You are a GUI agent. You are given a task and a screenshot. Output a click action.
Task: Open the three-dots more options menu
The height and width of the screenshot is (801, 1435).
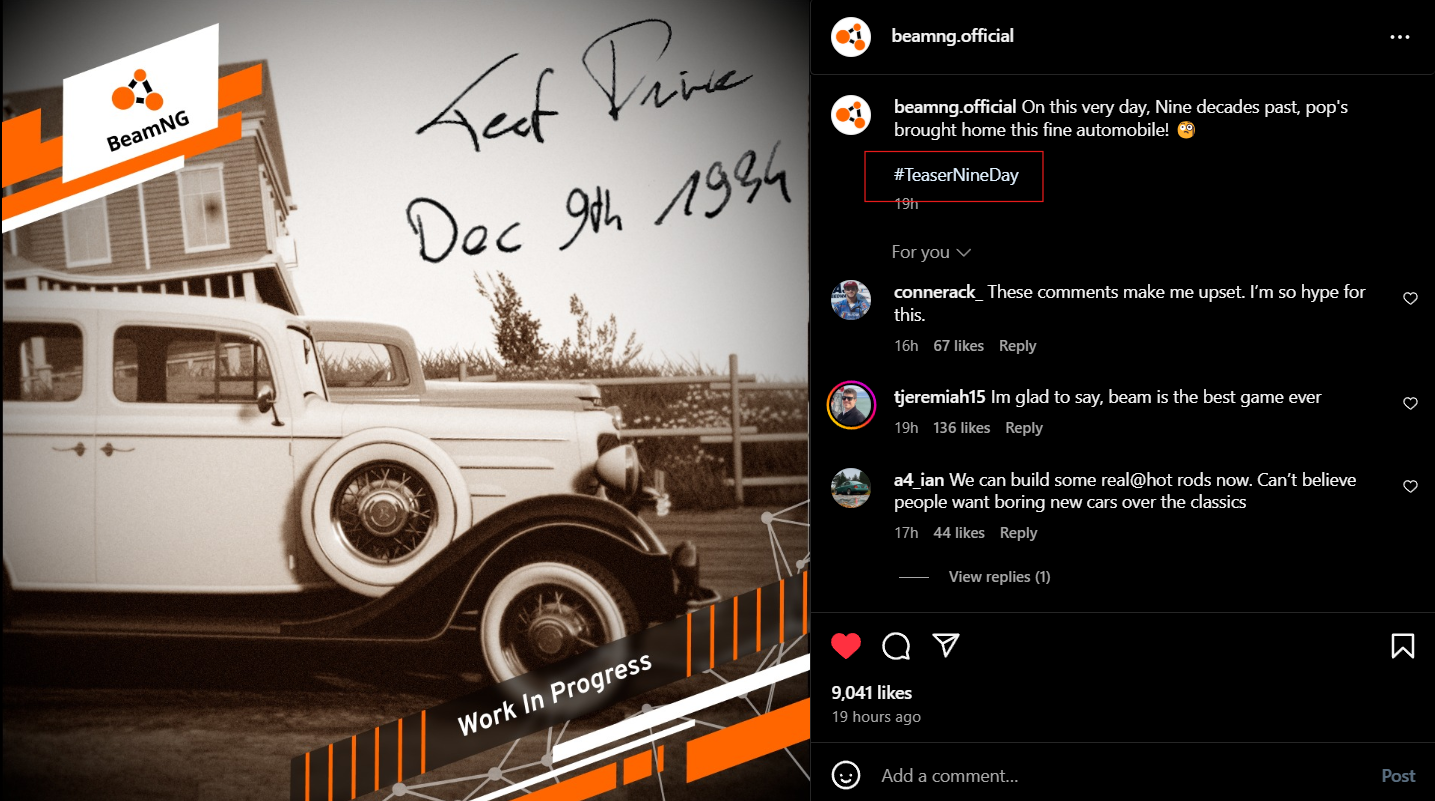tap(1399, 37)
